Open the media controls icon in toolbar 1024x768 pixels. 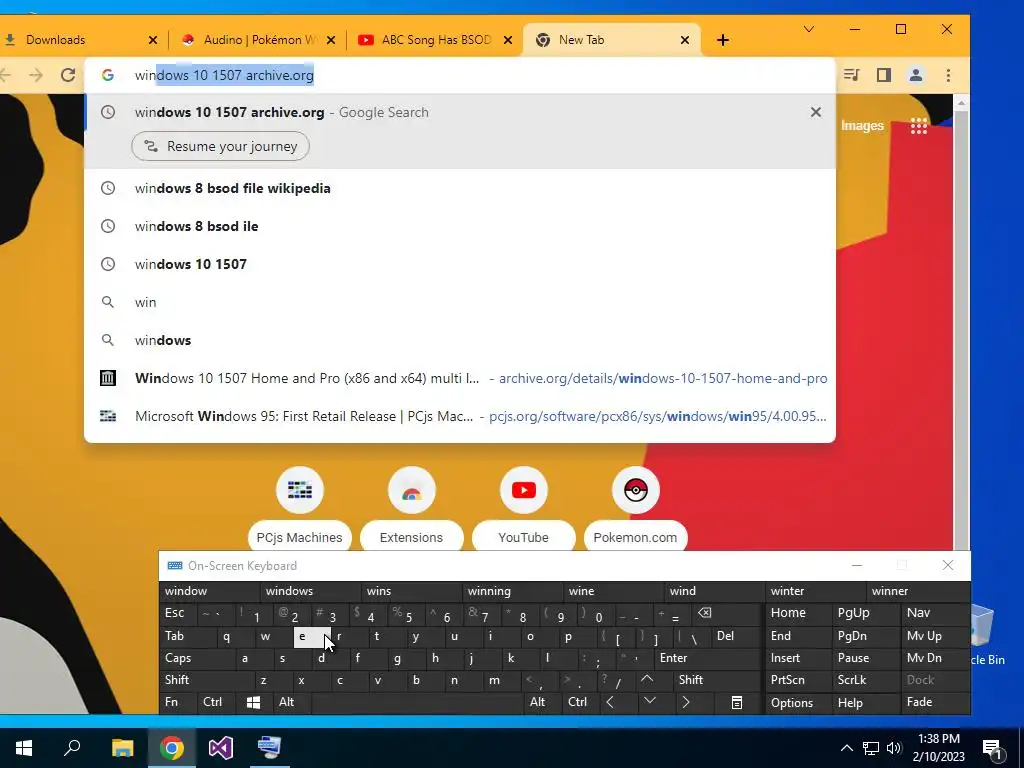point(851,75)
